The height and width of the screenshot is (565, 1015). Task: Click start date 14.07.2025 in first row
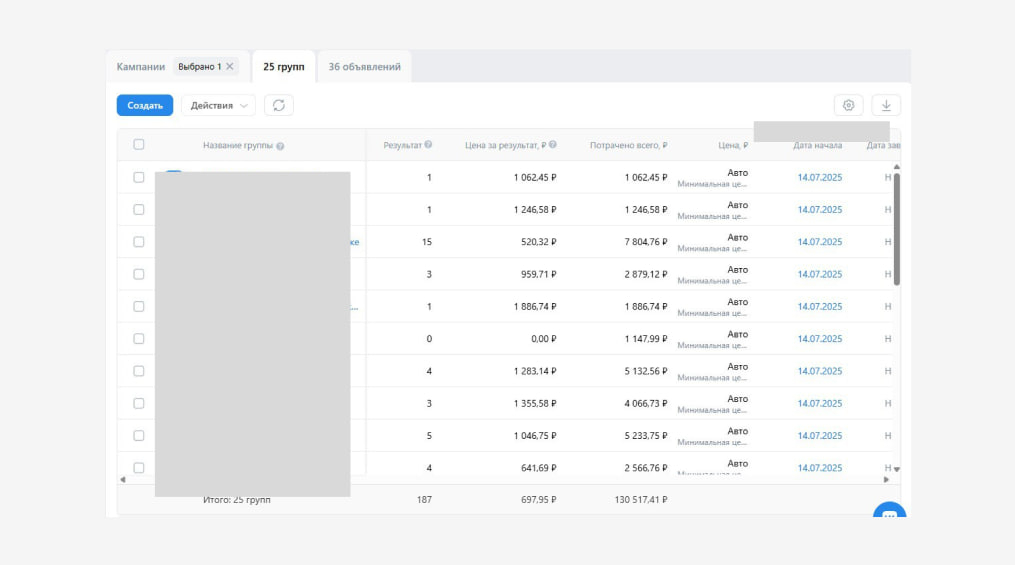[819, 177]
